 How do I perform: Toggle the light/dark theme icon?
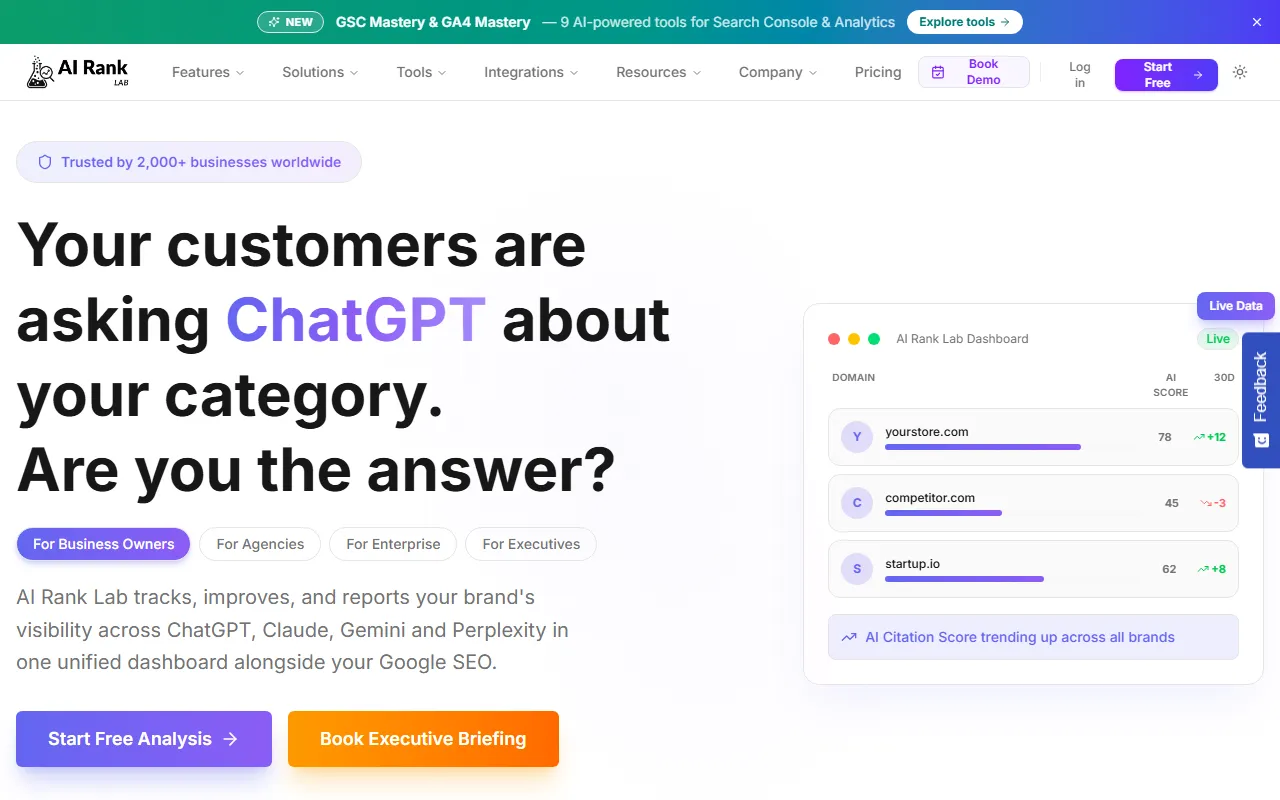point(1240,72)
